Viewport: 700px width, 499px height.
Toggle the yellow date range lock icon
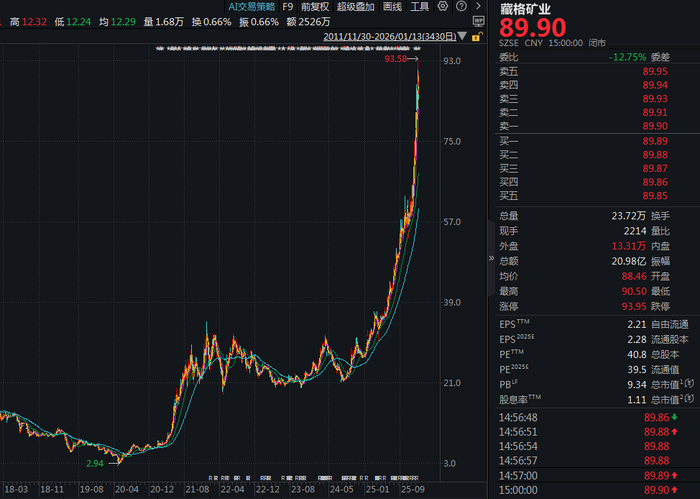pos(477,37)
